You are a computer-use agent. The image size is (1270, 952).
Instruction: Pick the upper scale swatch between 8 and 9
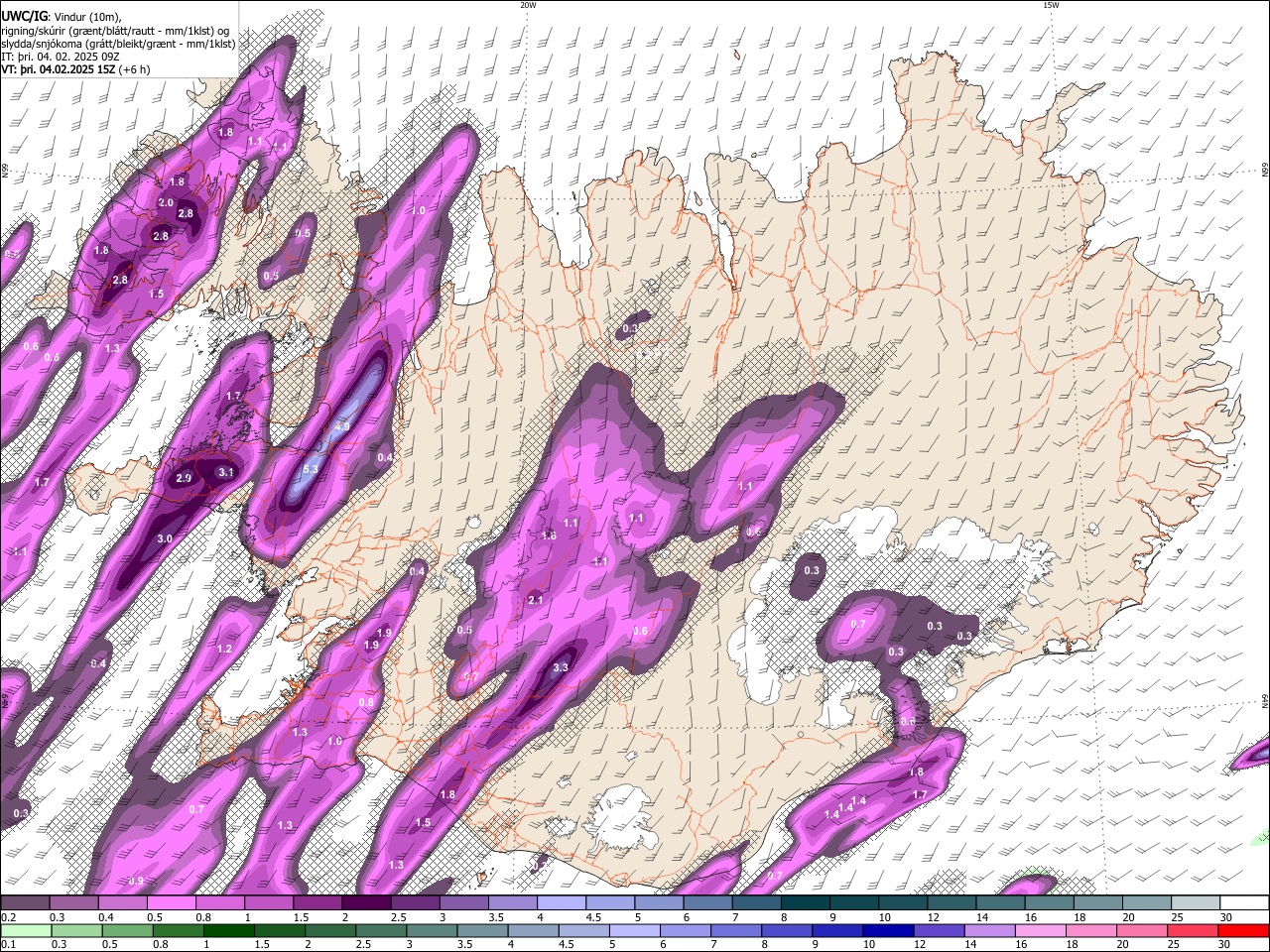point(806,903)
